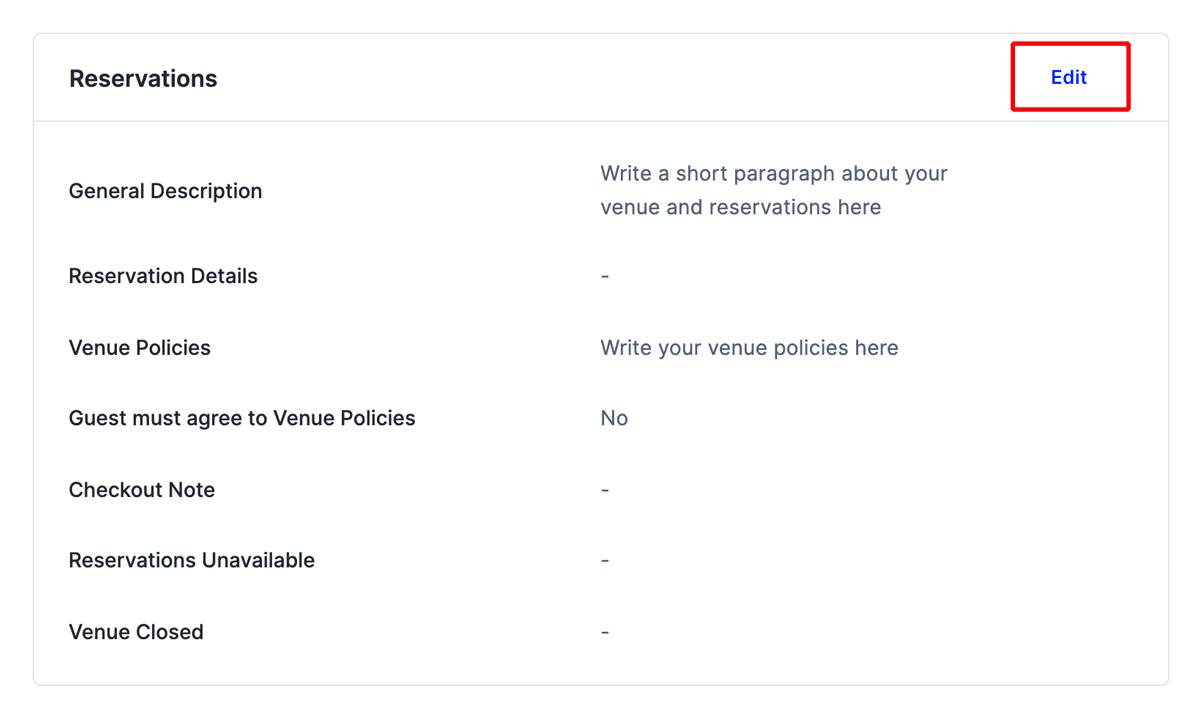Screen dimensions: 1200x715
Task: Click the Reservations section heading
Action: (143, 79)
